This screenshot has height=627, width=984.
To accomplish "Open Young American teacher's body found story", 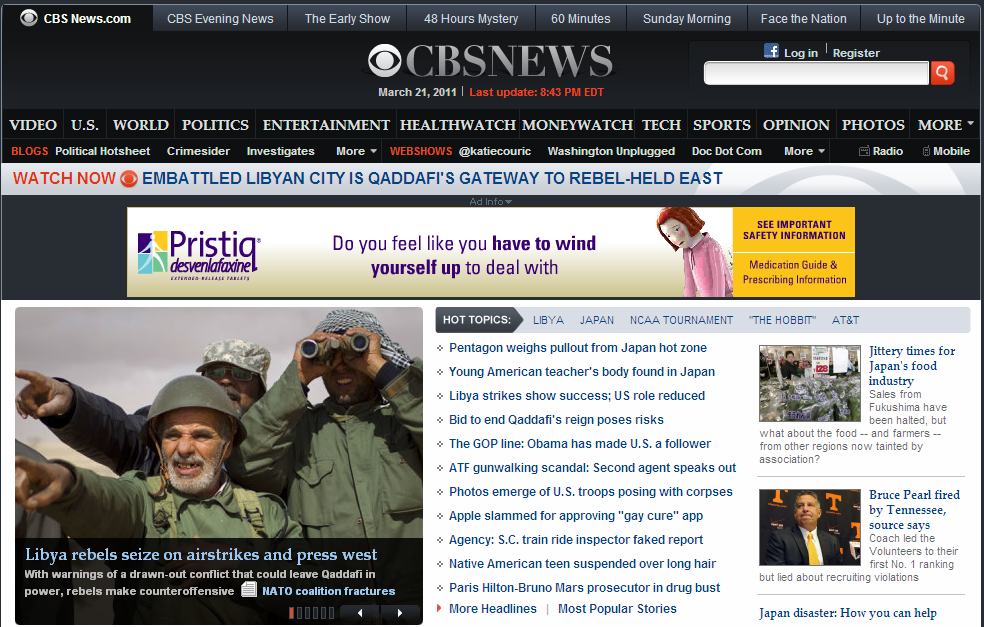I will (x=582, y=372).
